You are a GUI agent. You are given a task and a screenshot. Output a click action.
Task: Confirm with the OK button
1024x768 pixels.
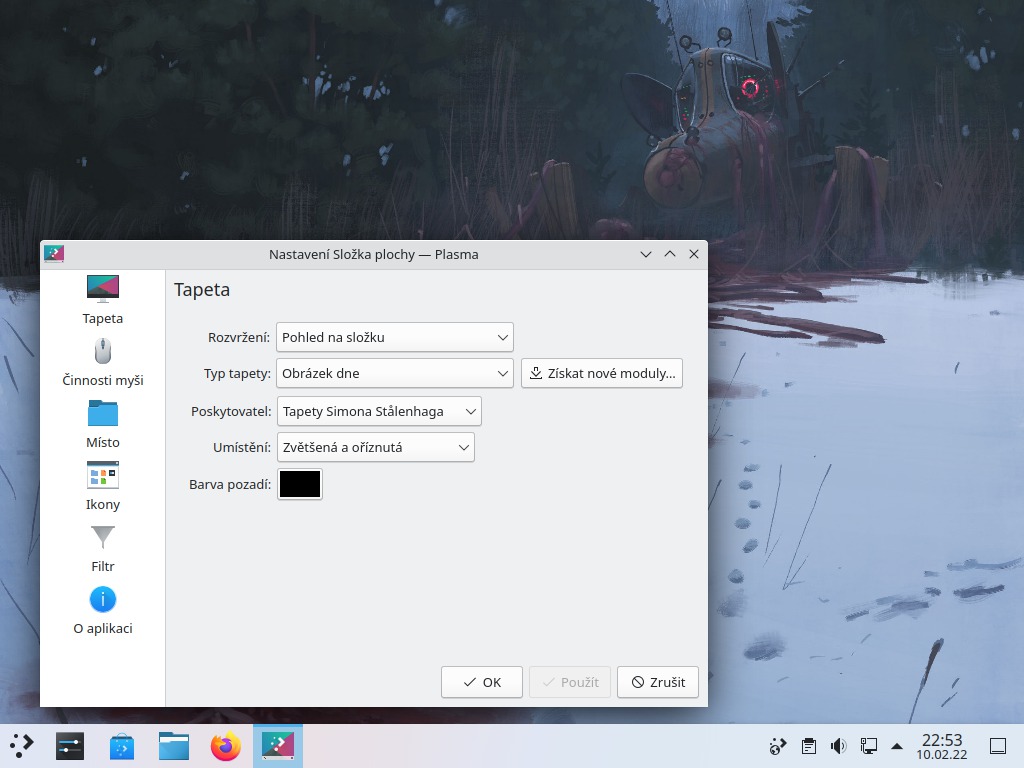click(x=481, y=682)
